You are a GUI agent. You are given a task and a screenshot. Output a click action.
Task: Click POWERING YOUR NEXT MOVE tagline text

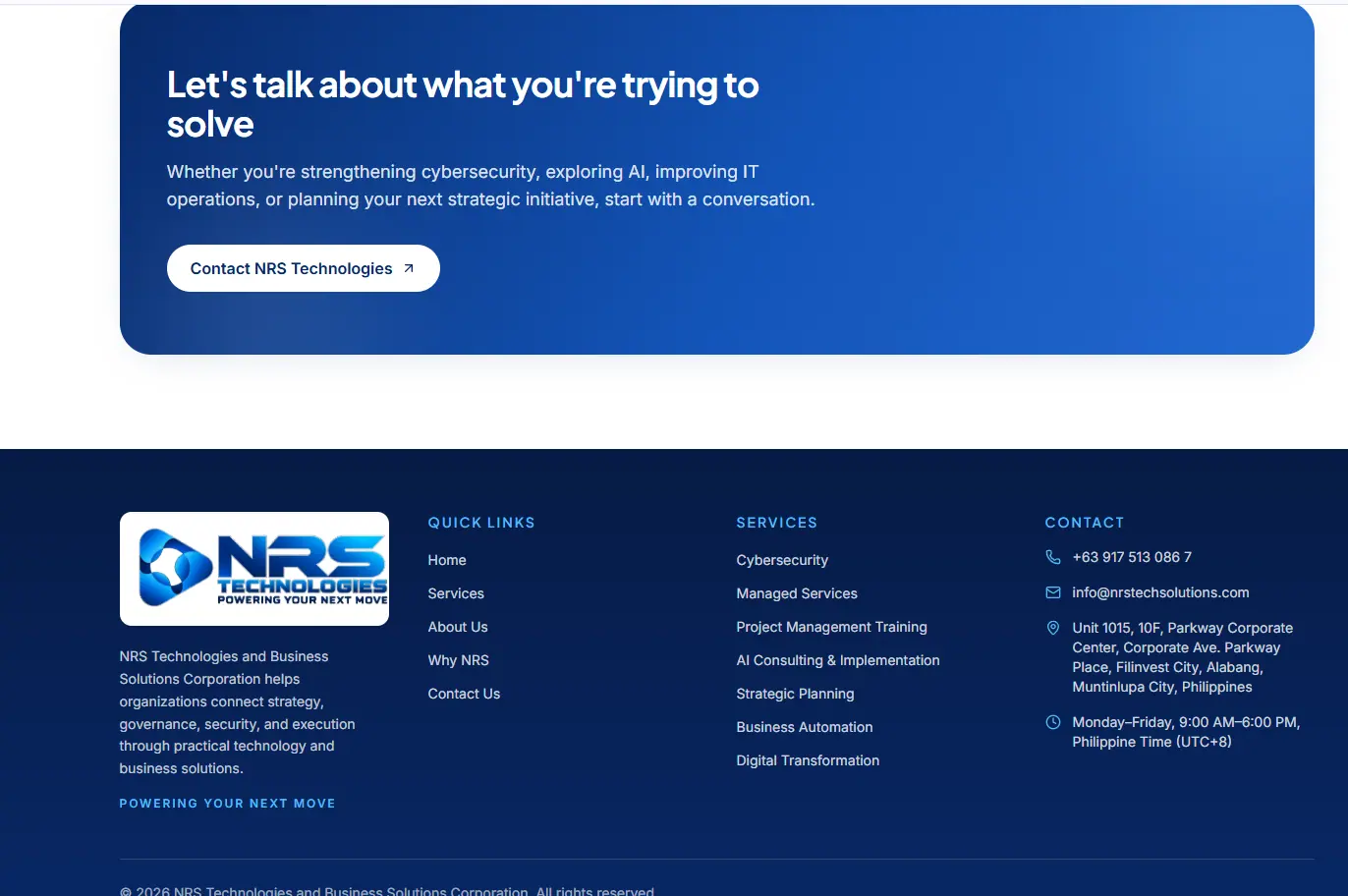point(228,804)
